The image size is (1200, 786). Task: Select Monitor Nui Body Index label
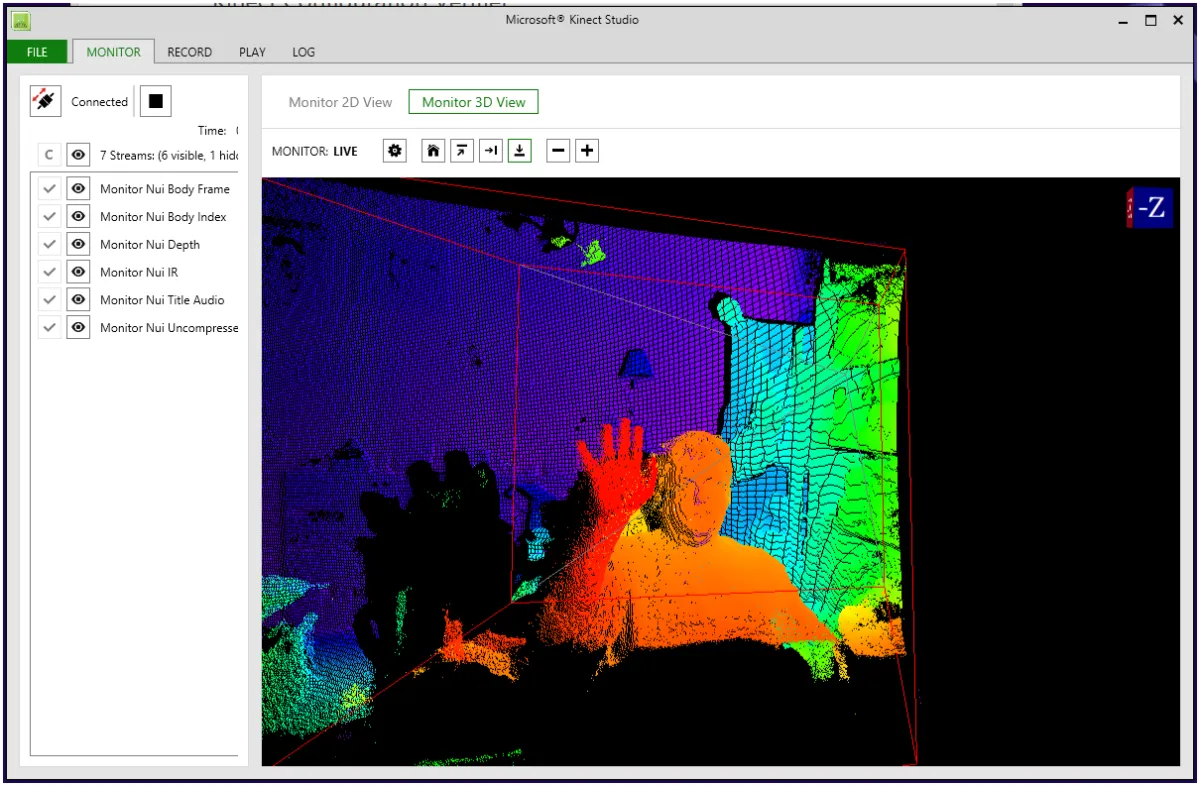pos(163,216)
